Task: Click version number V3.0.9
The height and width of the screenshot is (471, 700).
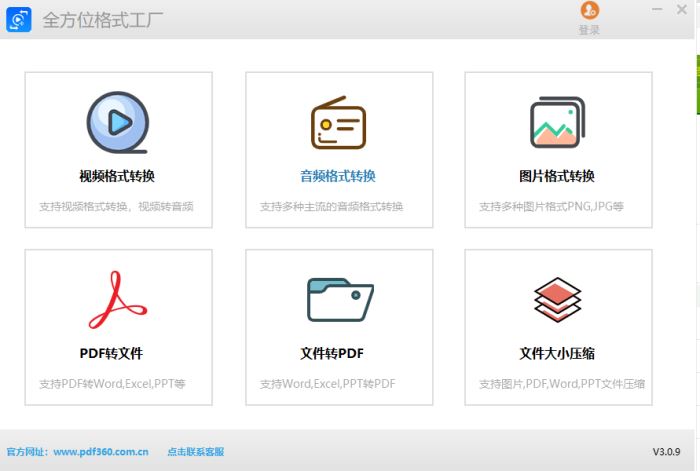Action: click(666, 452)
